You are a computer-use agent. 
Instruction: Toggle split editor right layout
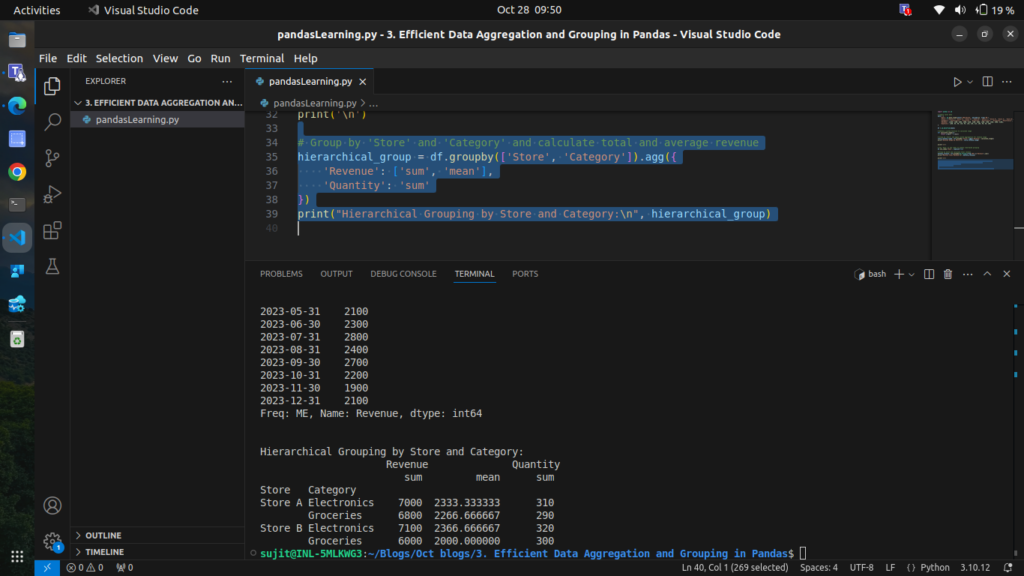[x=987, y=81]
